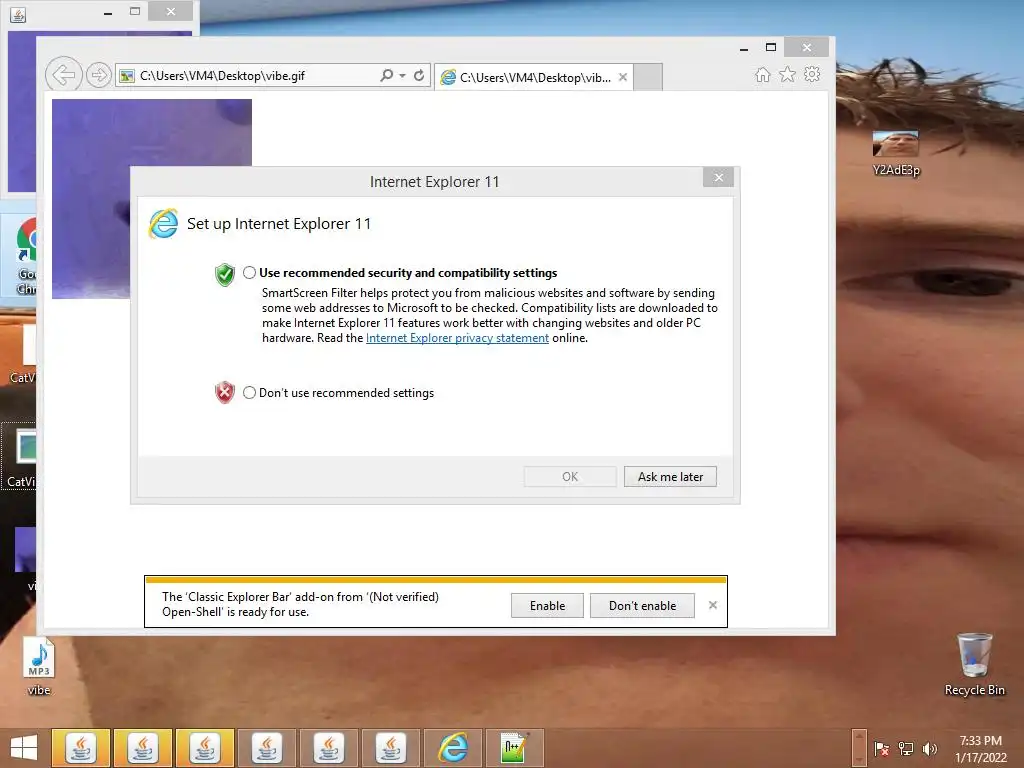Viewport: 1024px width, 768px height.
Task: Open the Windows Start button
Action: click(x=24, y=748)
